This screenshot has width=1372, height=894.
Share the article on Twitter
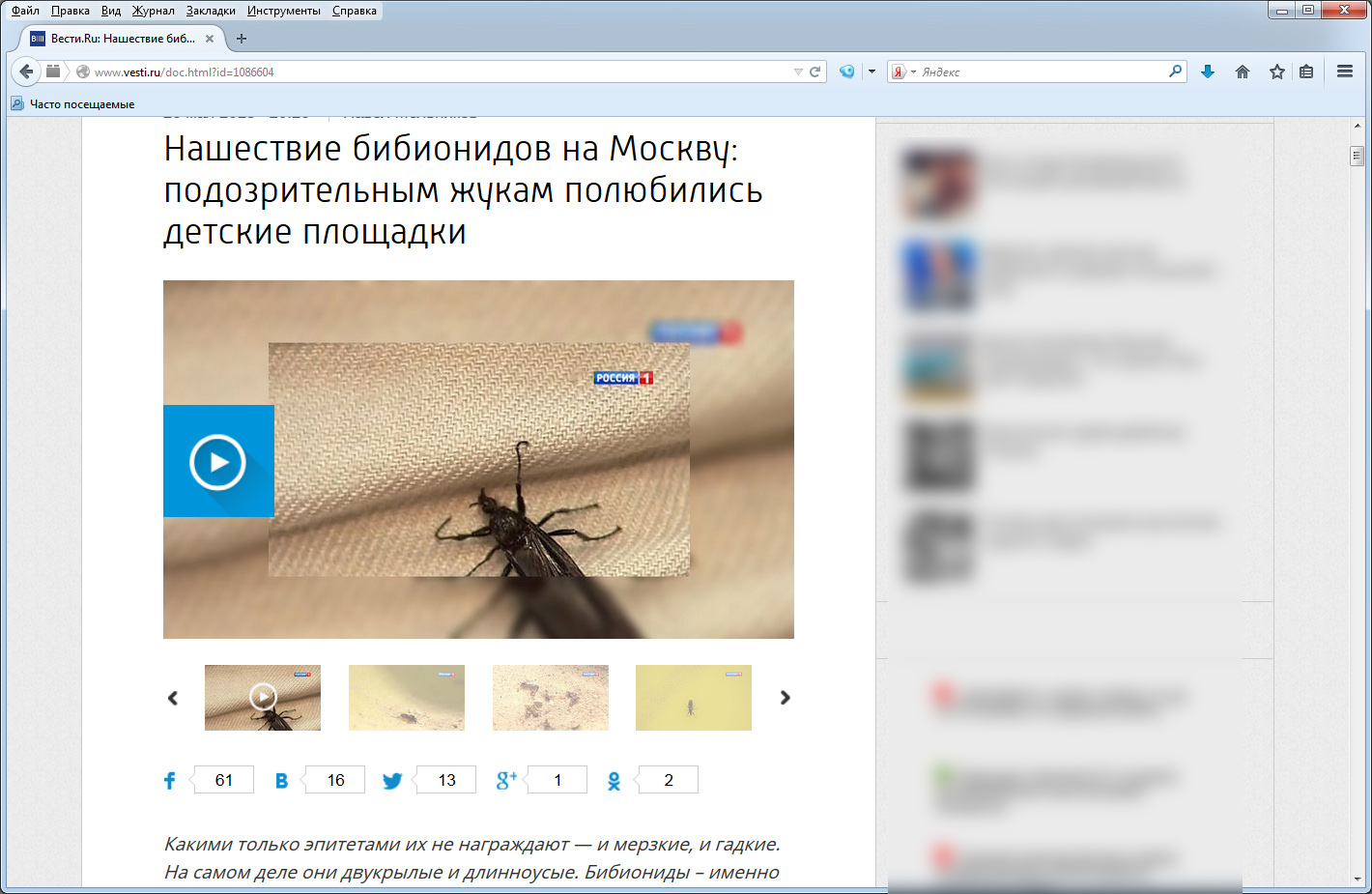pyautogui.click(x=392, y=781)
